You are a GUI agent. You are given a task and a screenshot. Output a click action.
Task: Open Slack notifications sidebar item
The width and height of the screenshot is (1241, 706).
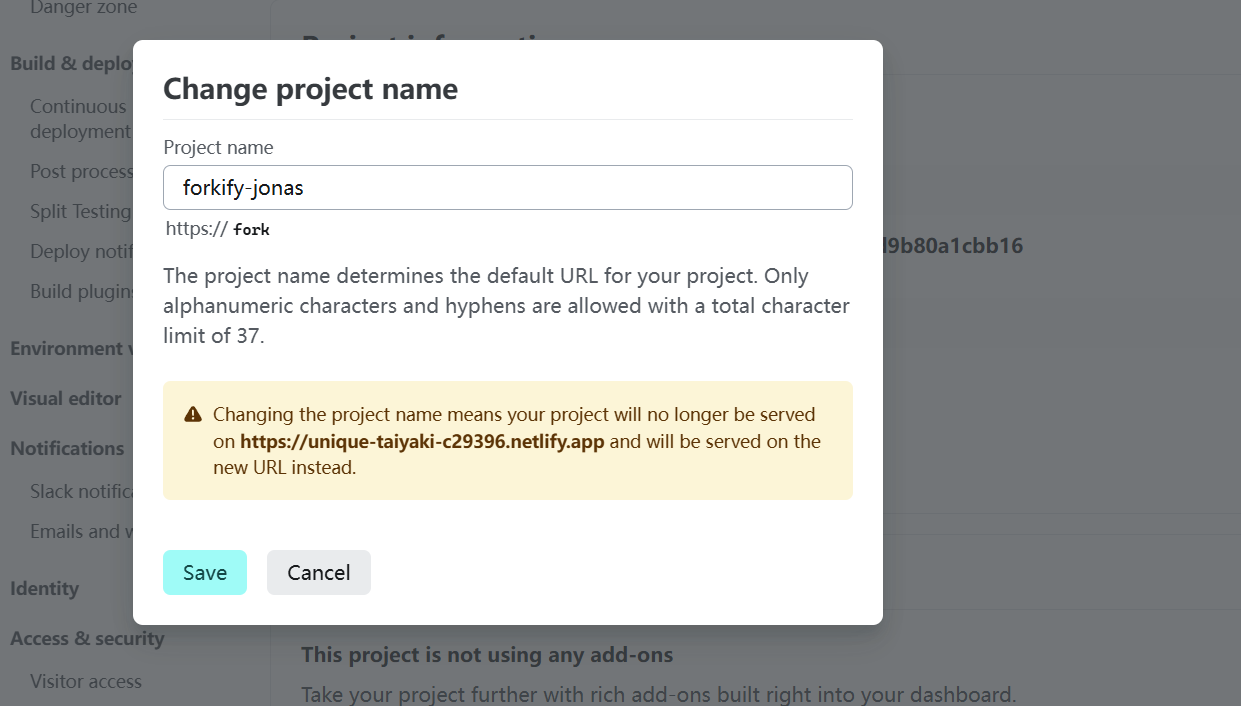coord(81,491)
